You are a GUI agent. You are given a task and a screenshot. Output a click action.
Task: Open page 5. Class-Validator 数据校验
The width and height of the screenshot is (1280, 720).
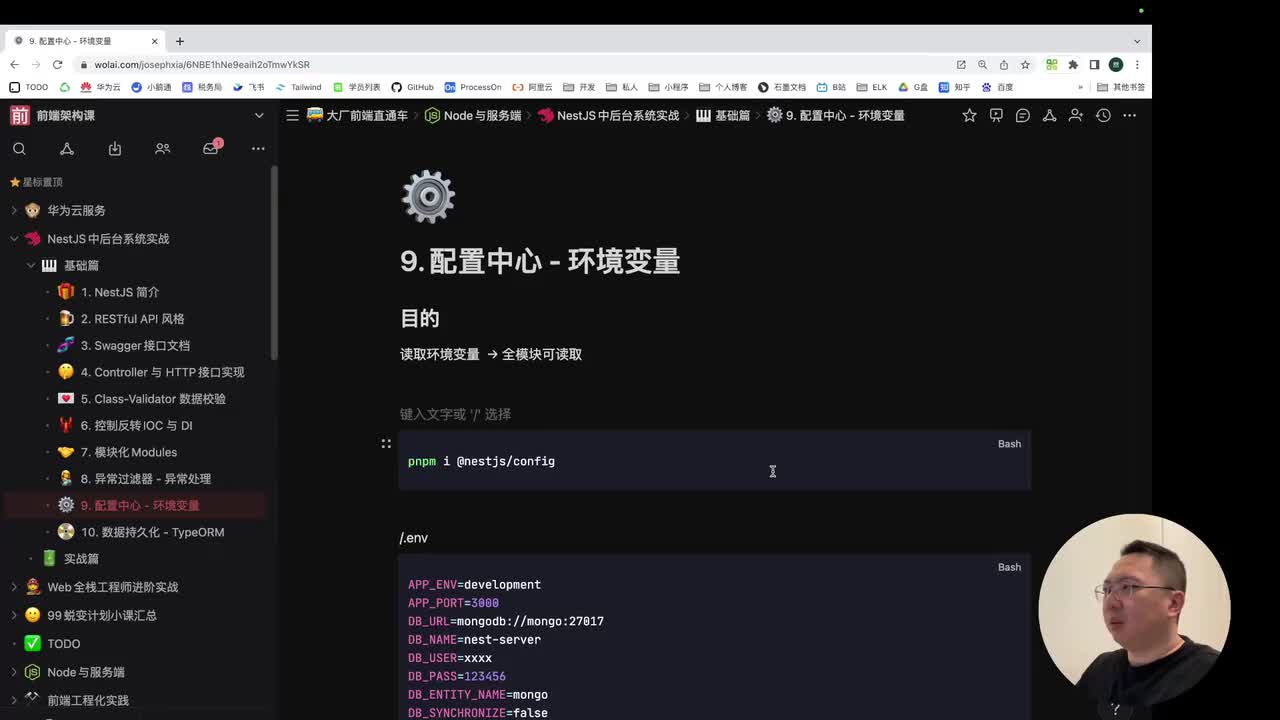pos(153,399)
